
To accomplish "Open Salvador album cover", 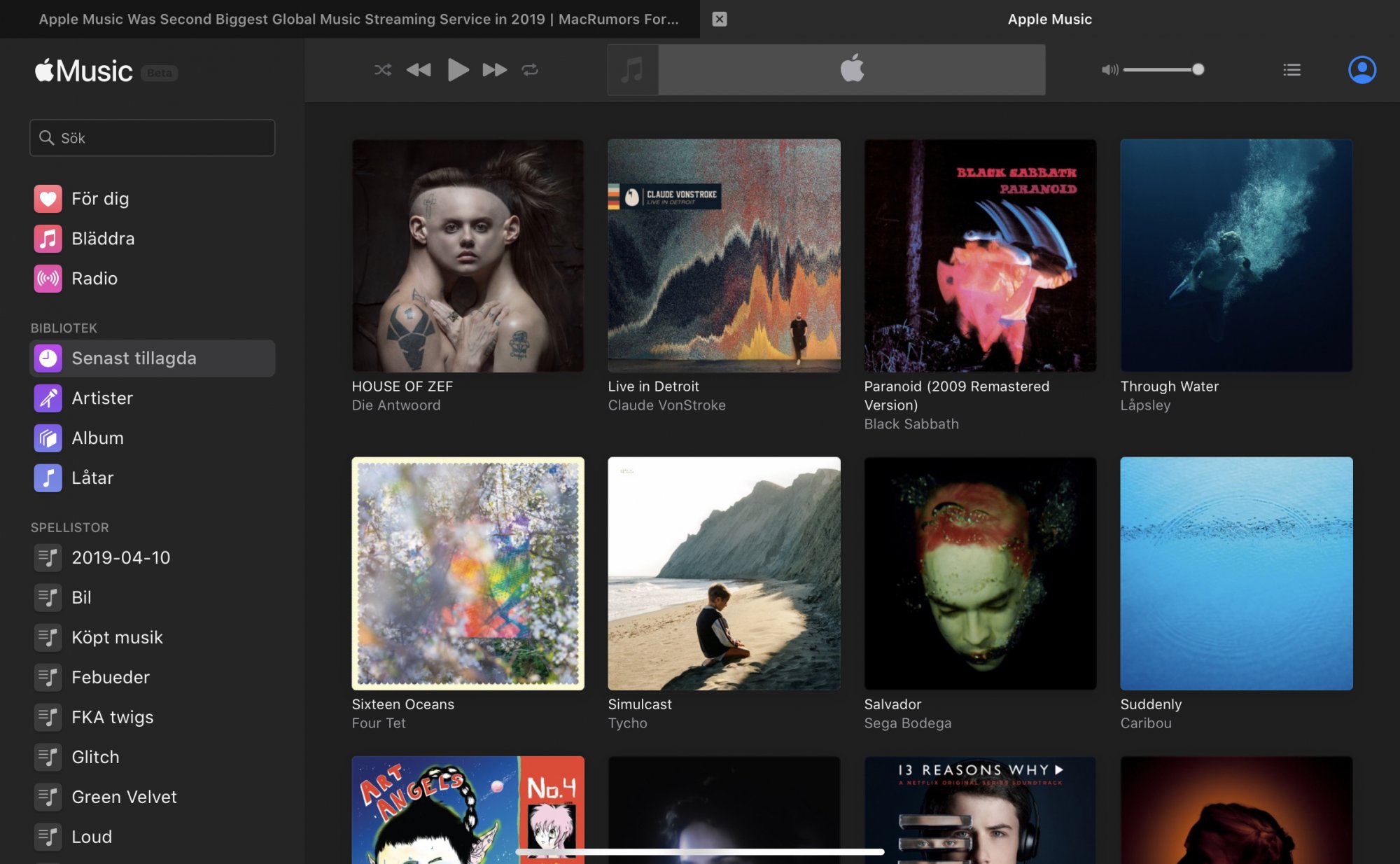I will tap(980, 573).
